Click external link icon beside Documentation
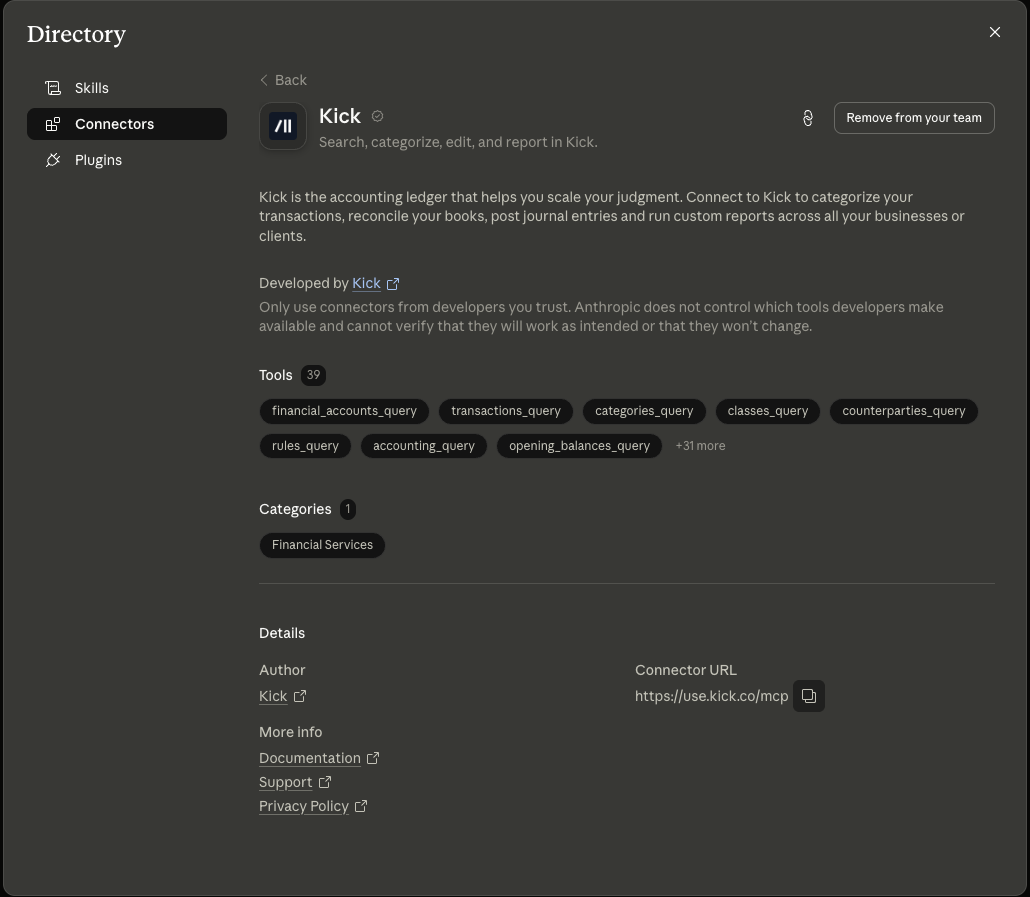 373,758
